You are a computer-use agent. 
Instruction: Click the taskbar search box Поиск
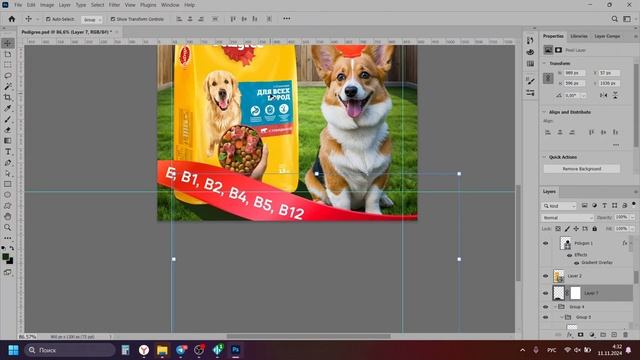[x=69, y=350]
